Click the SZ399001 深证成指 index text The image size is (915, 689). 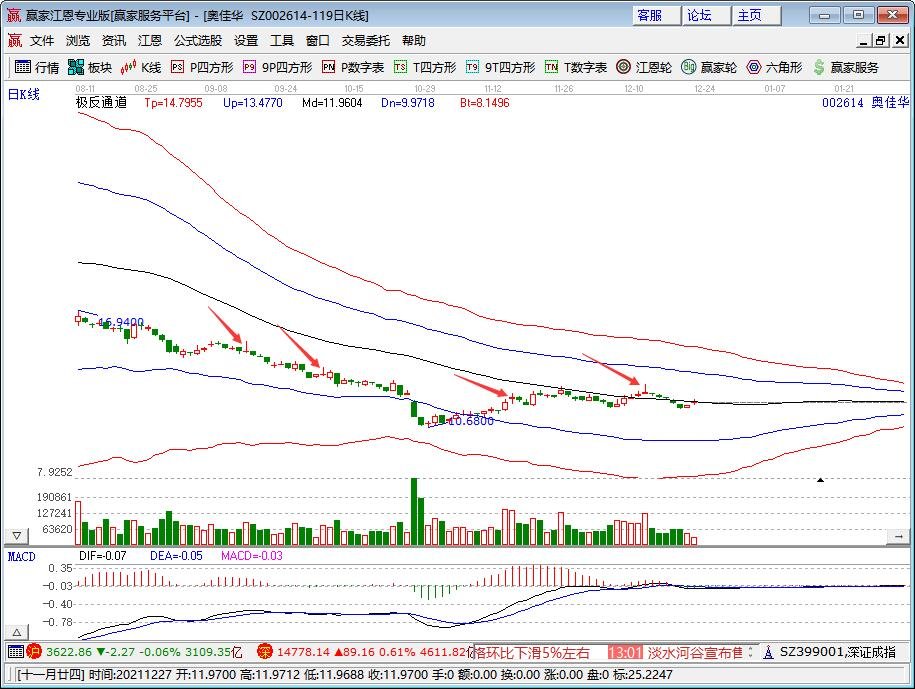tap(837, 652)
